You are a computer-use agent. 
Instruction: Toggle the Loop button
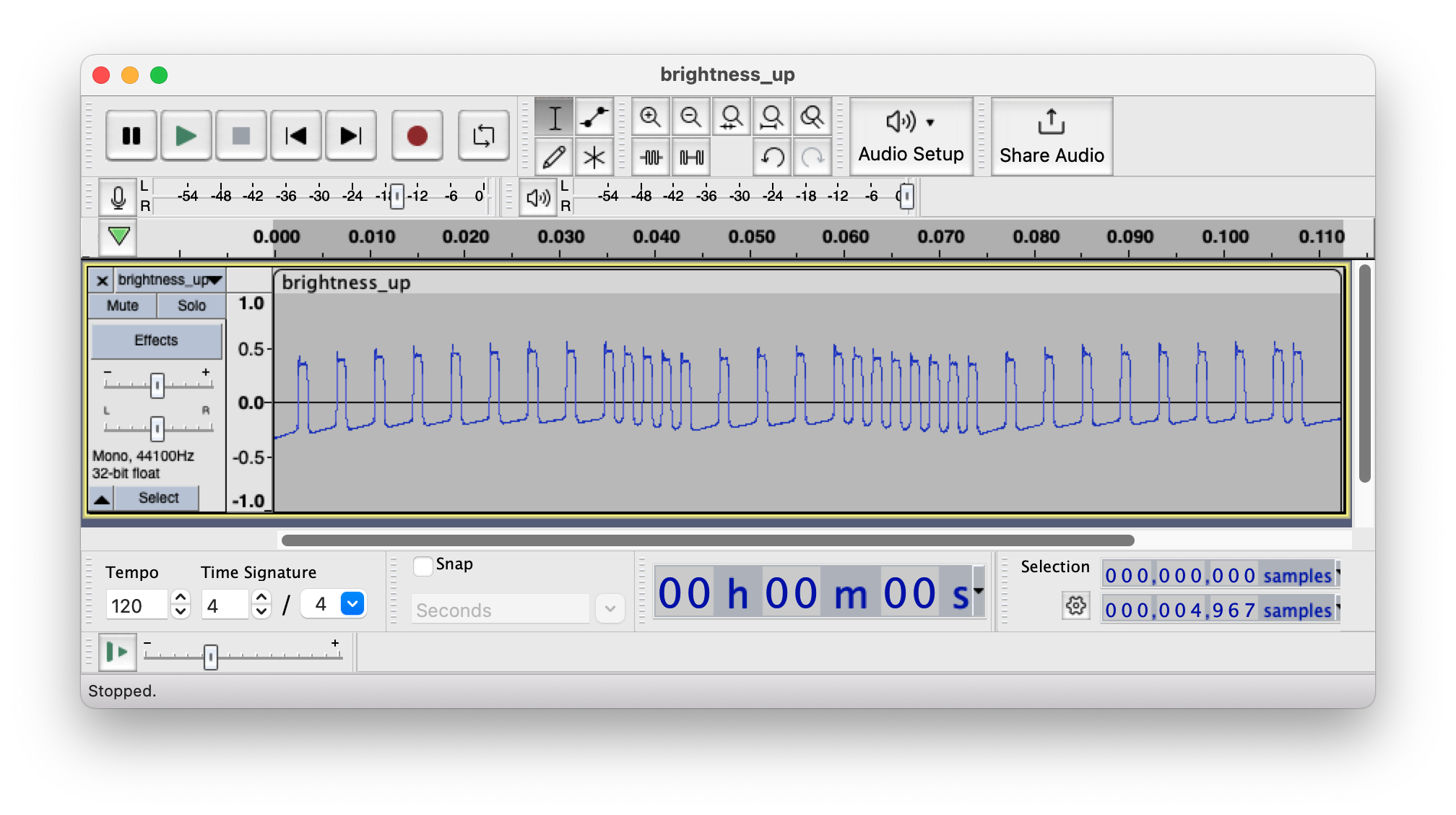tap(483, 136)
